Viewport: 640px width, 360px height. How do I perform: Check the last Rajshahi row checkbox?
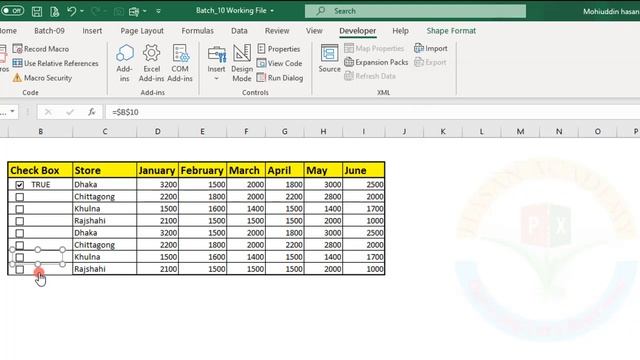pos(20,269)
